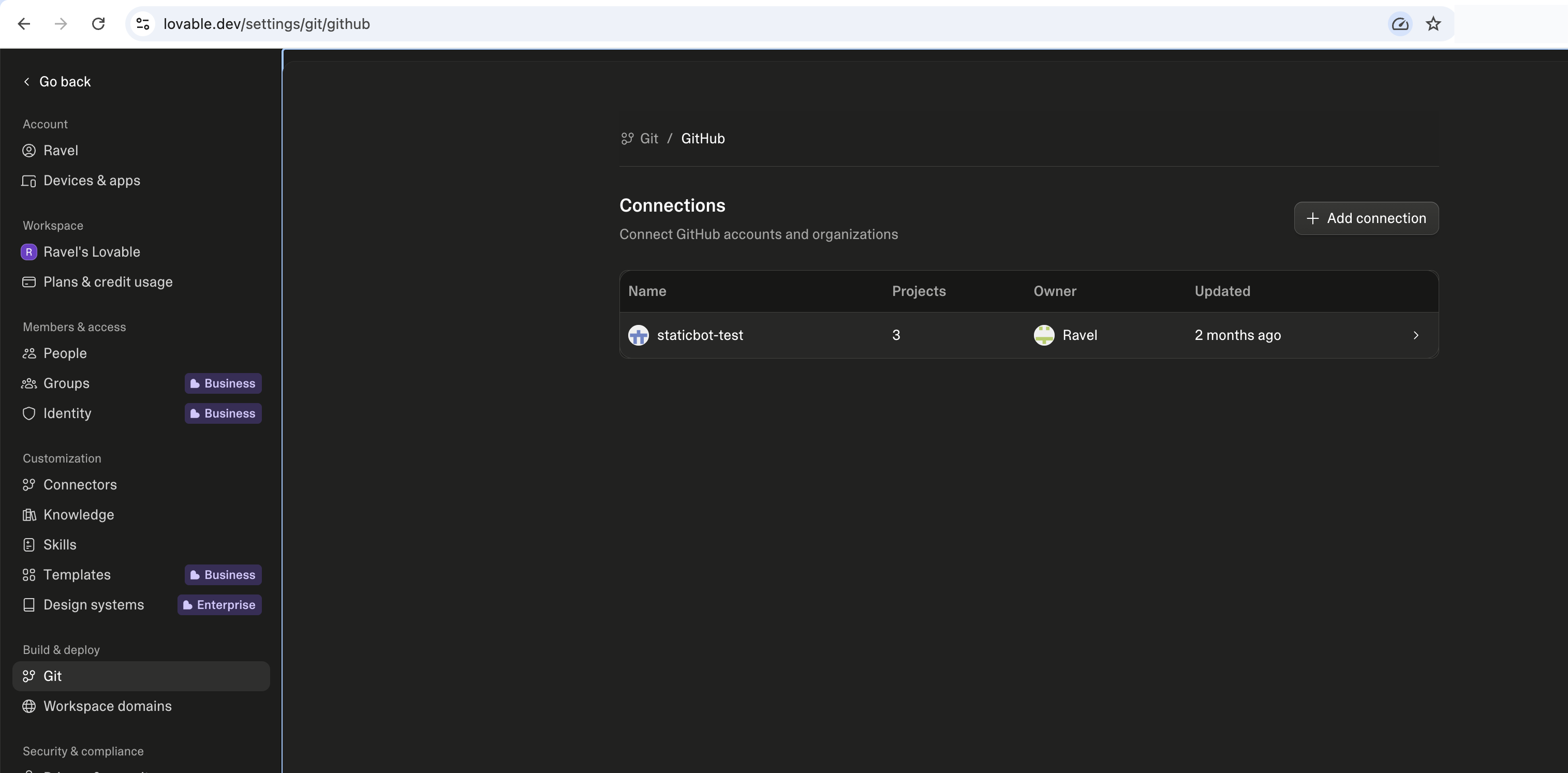Open the Skills settings page
This screenshot has width=1568, height=773.
pos(141,545)
